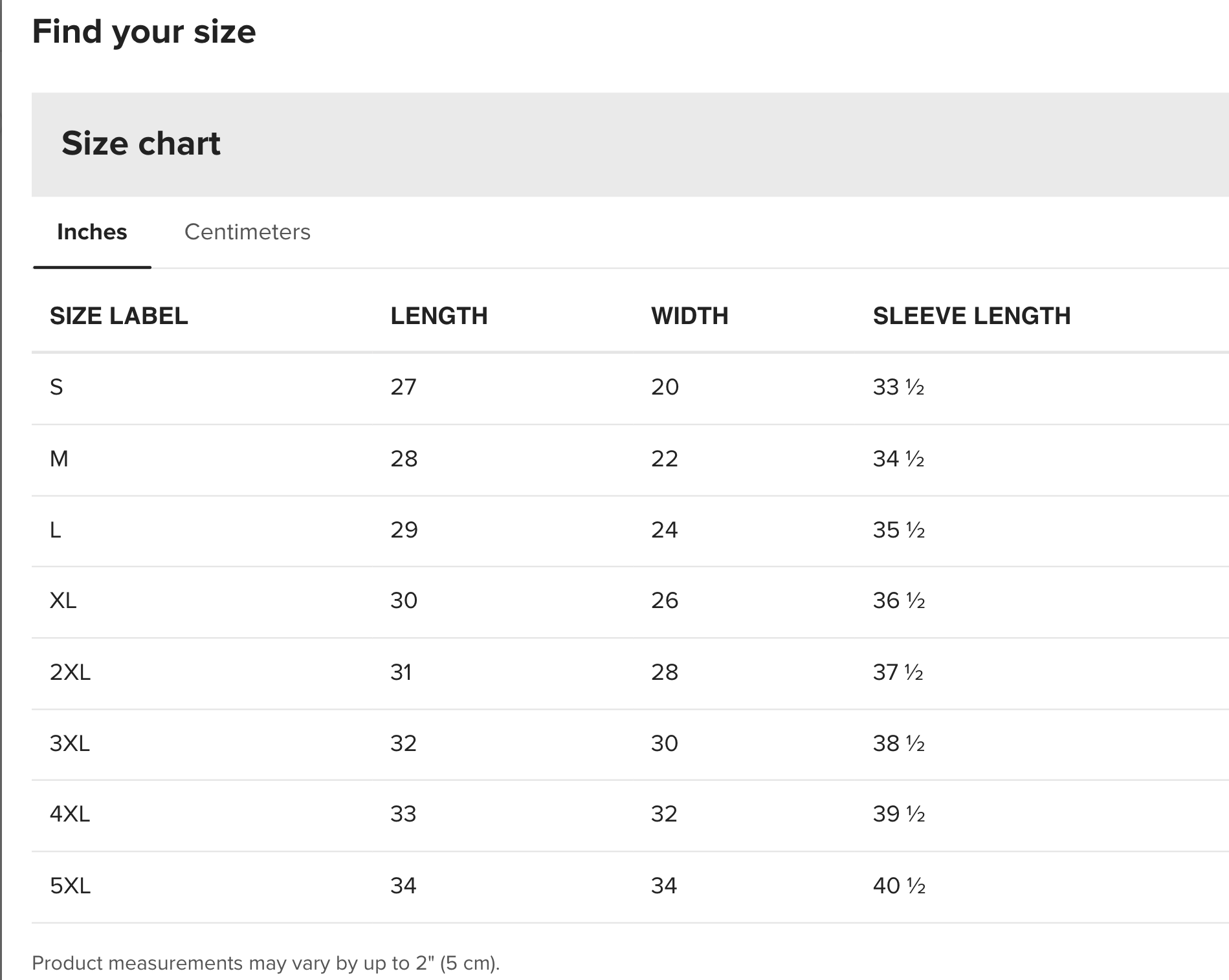Click the LENGTH column header
The width and height of the screenshot is (1229, 980).
pyautogui.click(x=439, y=316)
